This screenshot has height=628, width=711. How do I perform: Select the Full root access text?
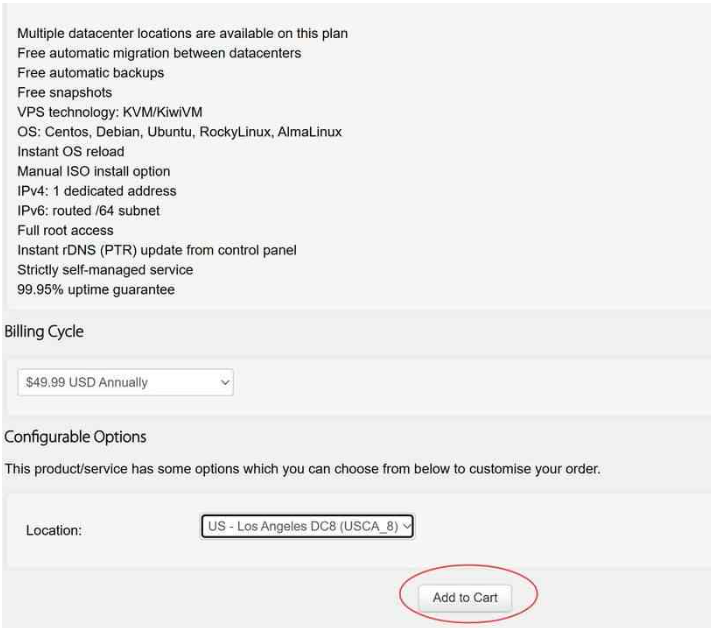[65, 230]
